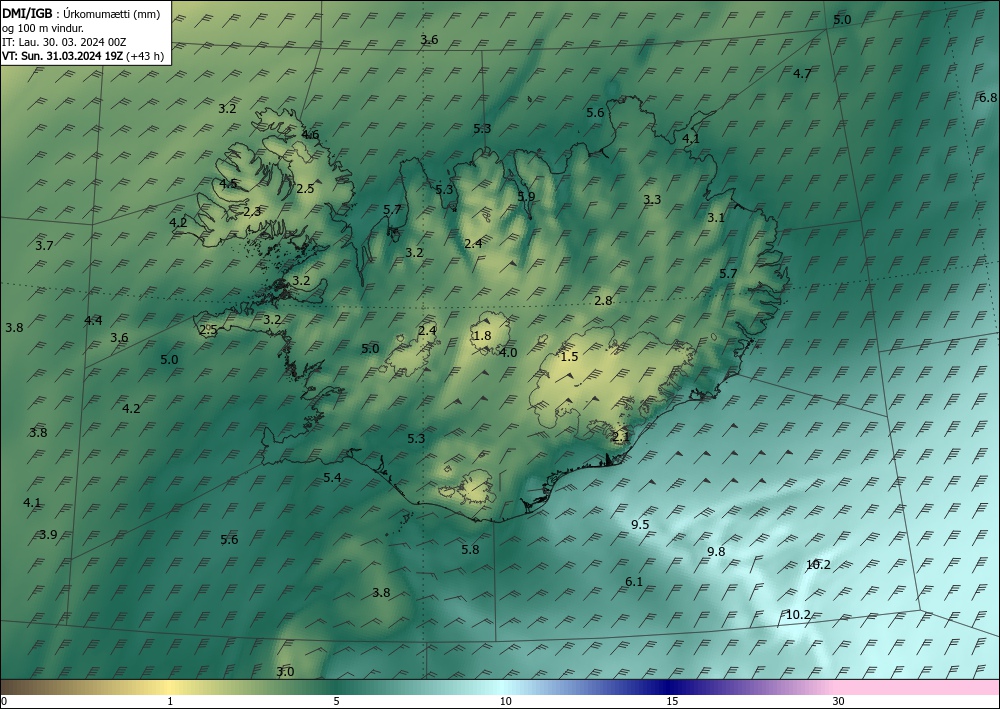This screenshot has width=1000, height=709.
Task: Click the color scale tick label 10
Action: click(505, 701)
